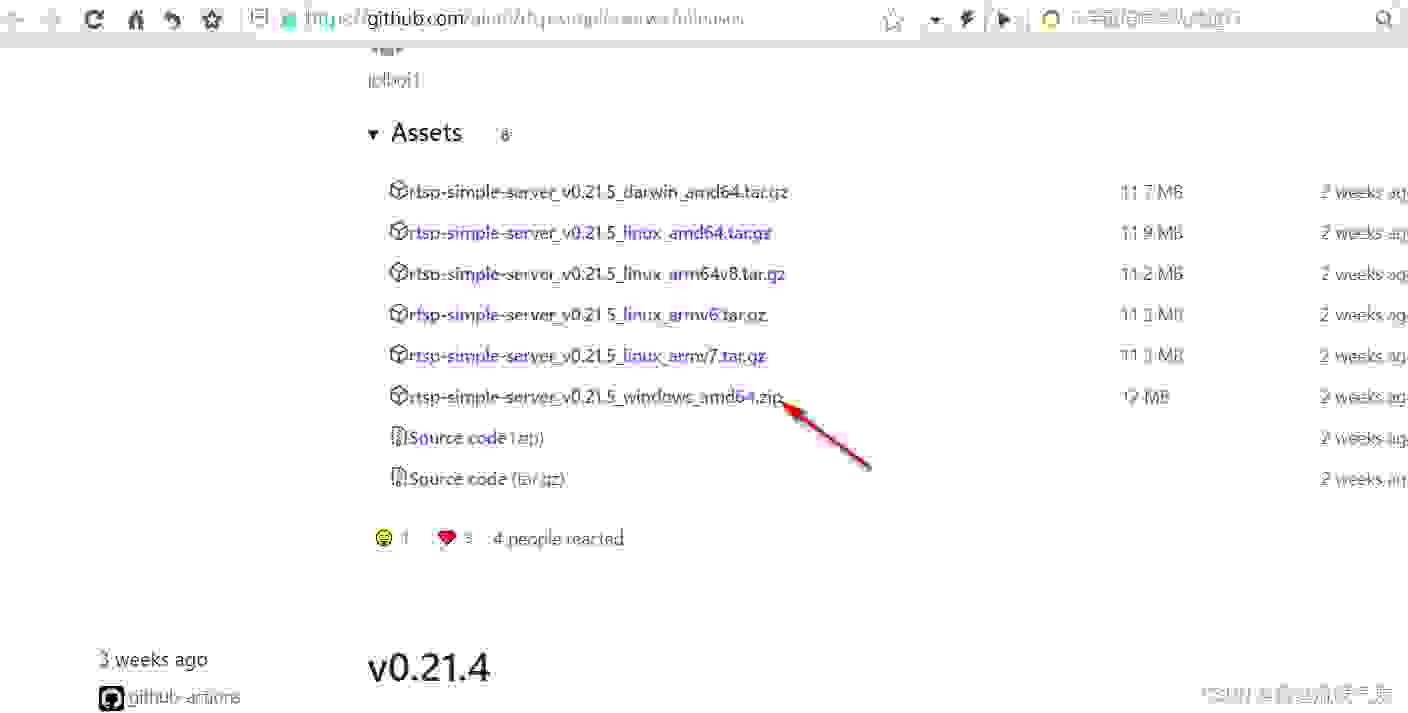The width and height of the screenshot is (1408, 713).
Task: Bookmark this page with the address bar star
Action: click(893, 20)
